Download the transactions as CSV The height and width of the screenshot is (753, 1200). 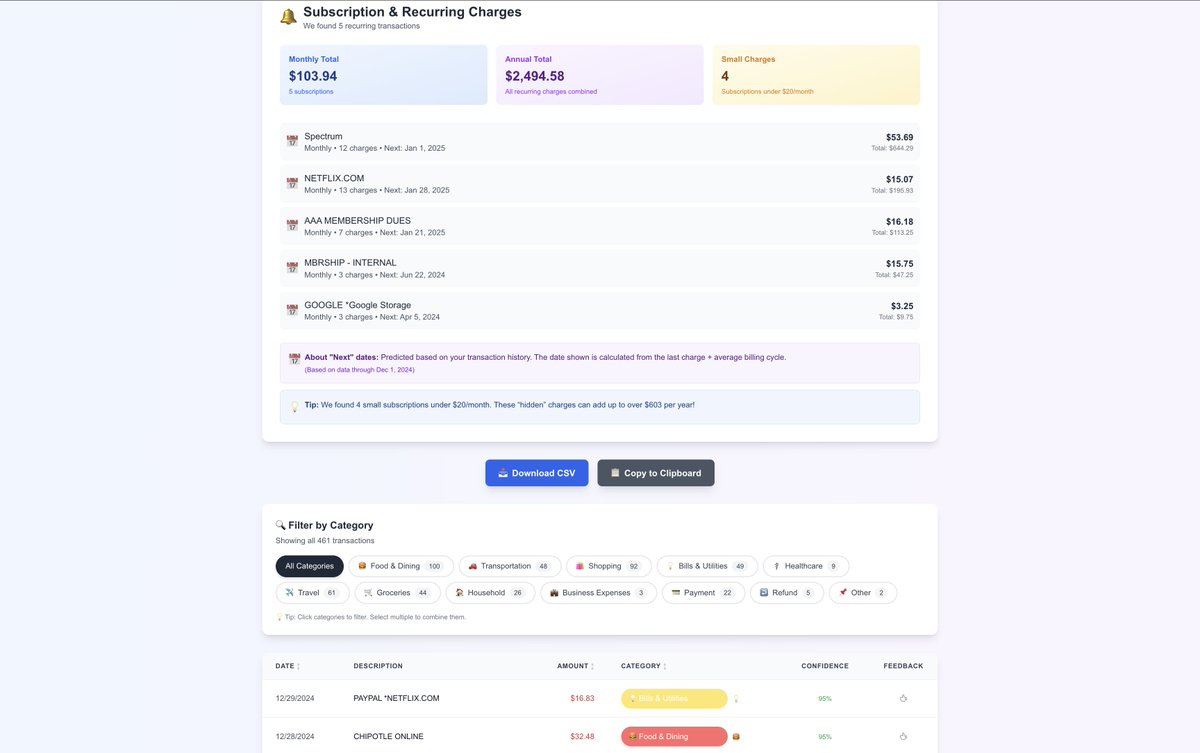537,473
